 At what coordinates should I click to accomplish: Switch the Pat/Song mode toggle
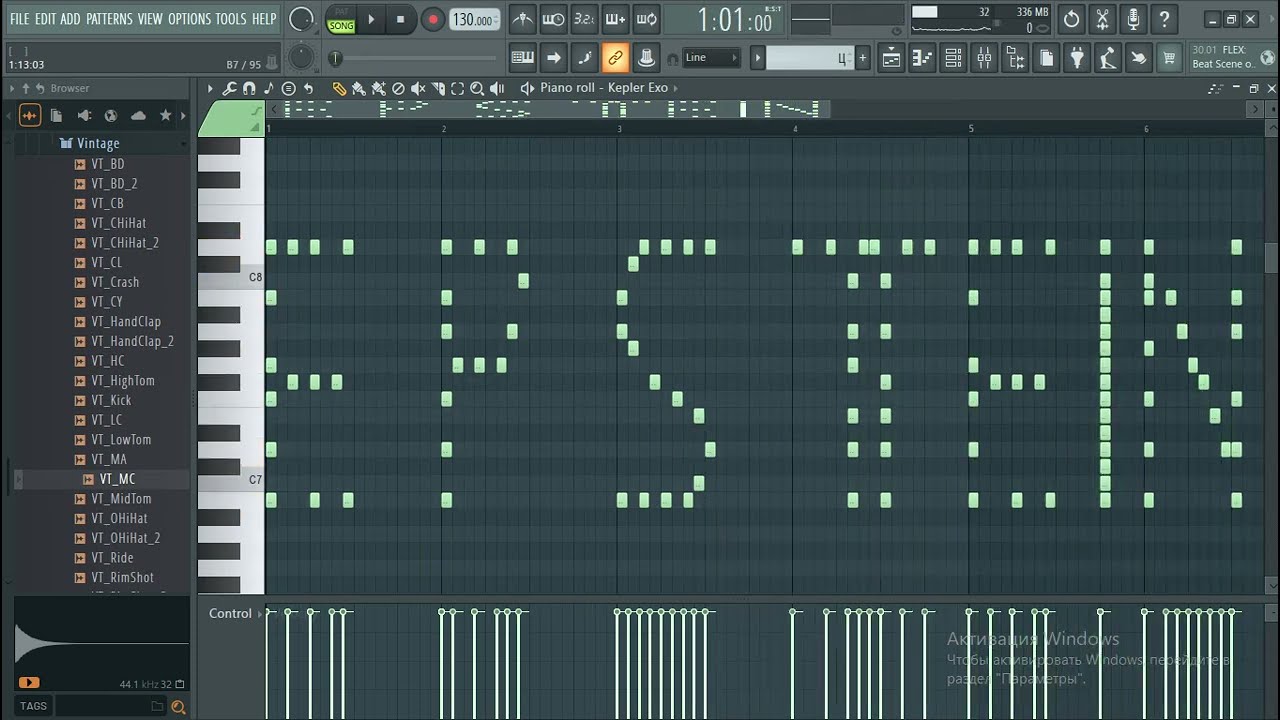coord(341,19)
